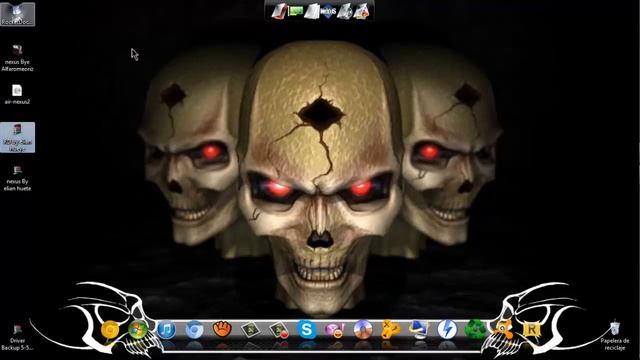Click the Nexus logo icon in top dock
This screenshot has height=360, width=640.
coord(328,11)
